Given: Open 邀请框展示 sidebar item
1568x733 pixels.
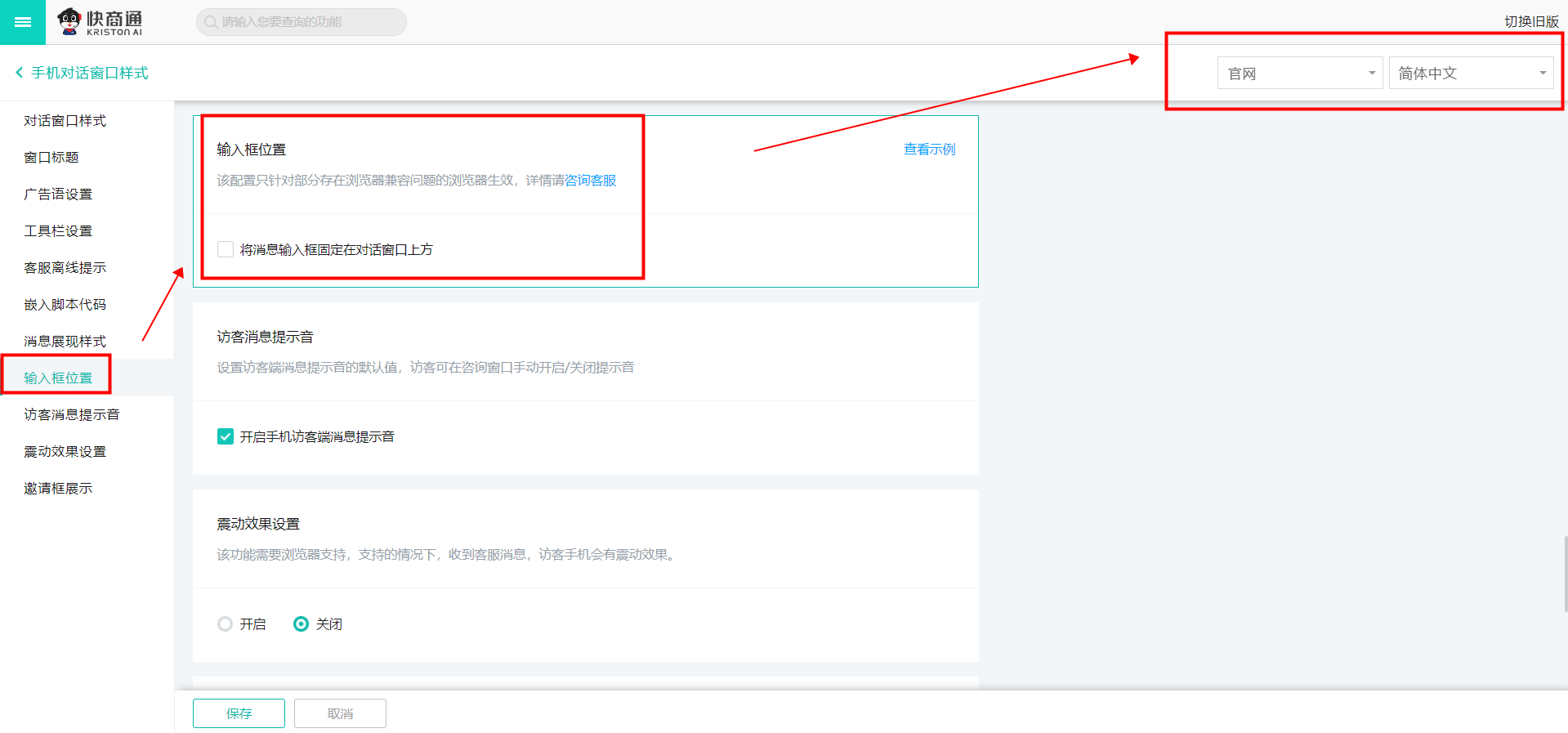Looking at the screenshot, I should point(59,489).
